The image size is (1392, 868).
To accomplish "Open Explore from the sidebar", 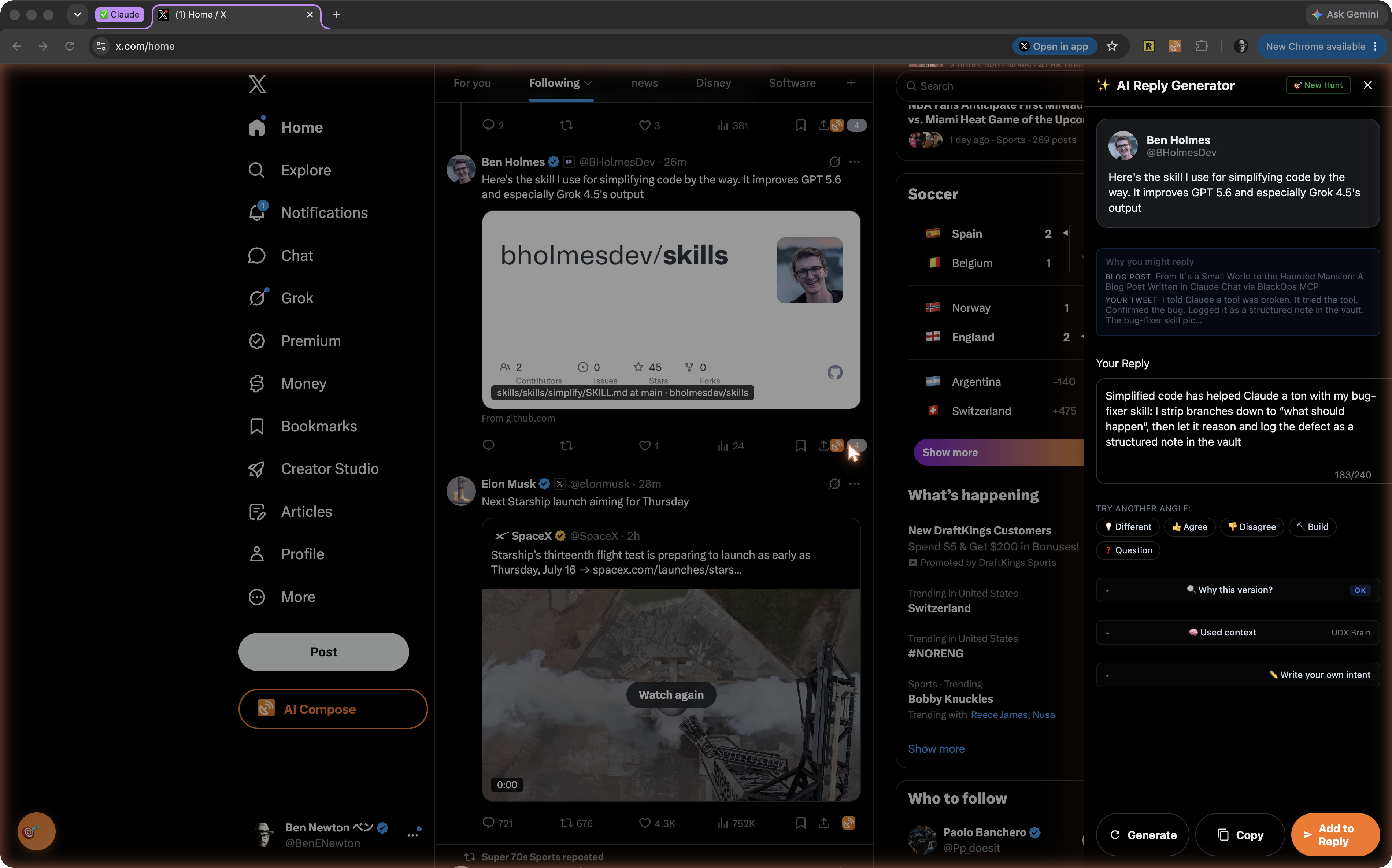I will pyautogui.click(x=289, y=170).
